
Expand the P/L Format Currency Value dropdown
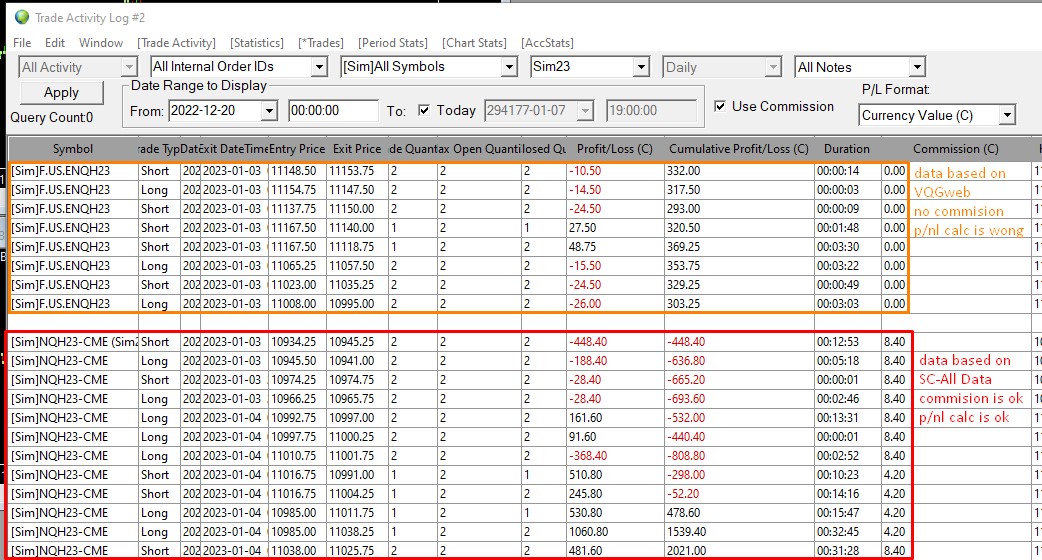click(x=1006, y=115)
